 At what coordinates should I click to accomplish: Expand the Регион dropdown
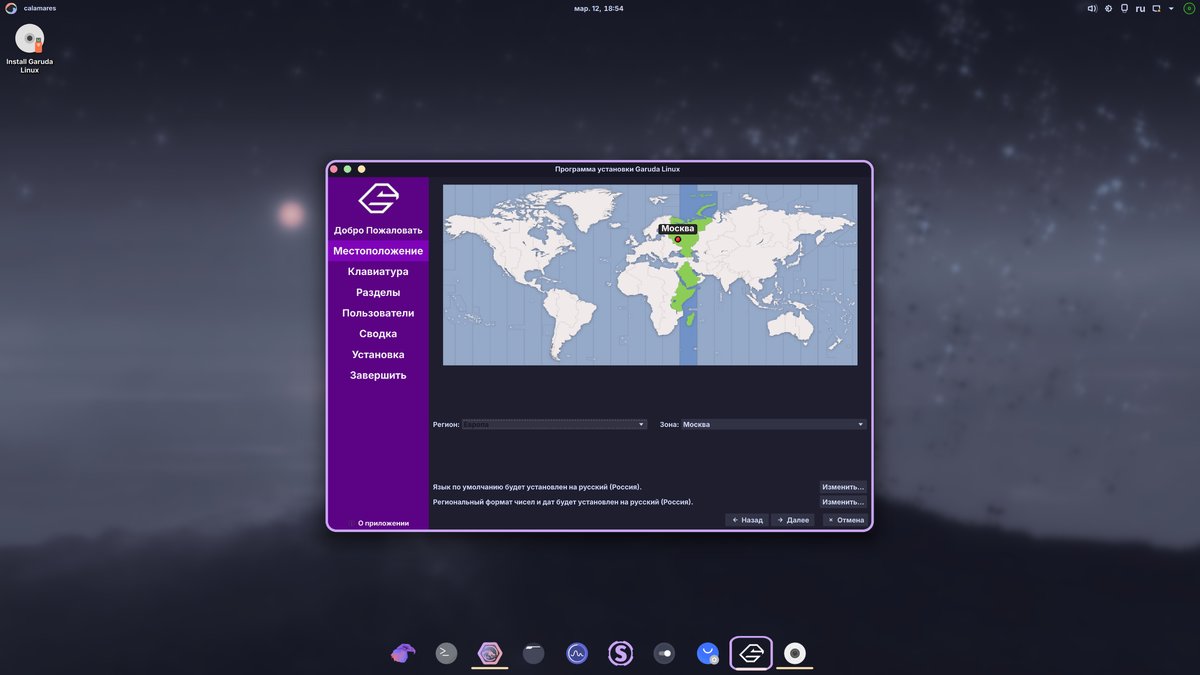coord(554,425)
